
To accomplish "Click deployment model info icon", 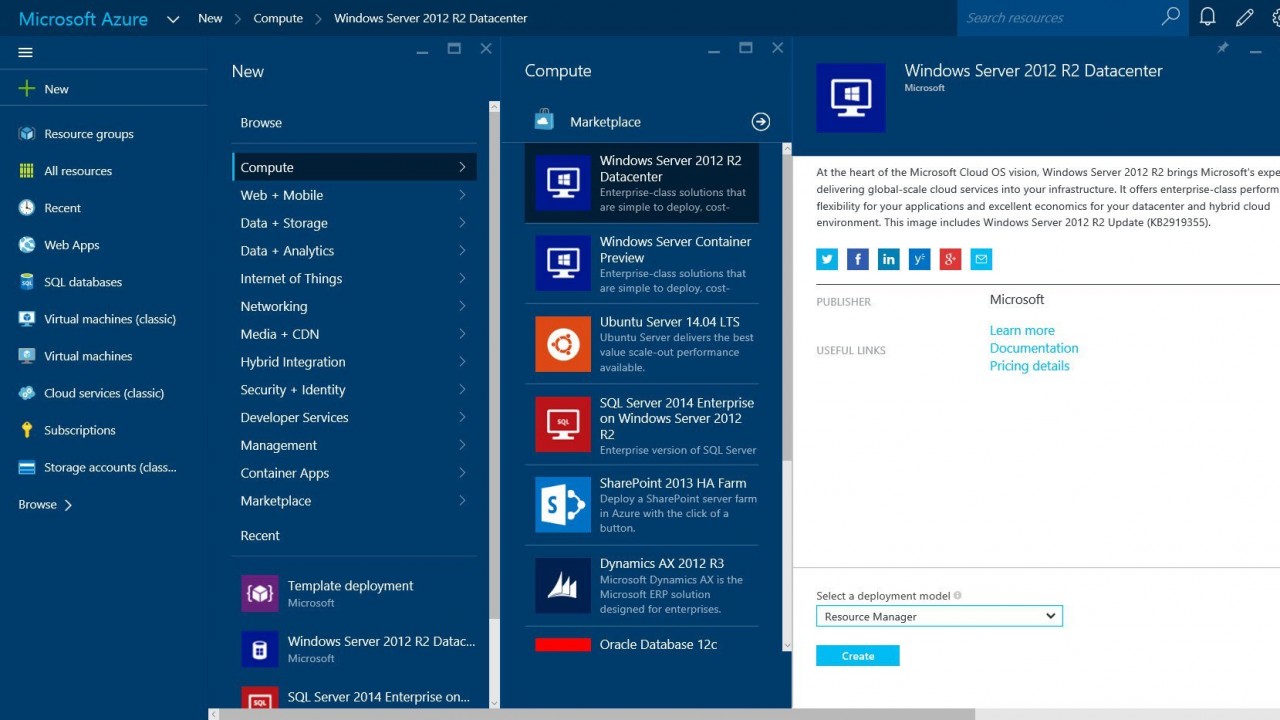I will point(957,595).
